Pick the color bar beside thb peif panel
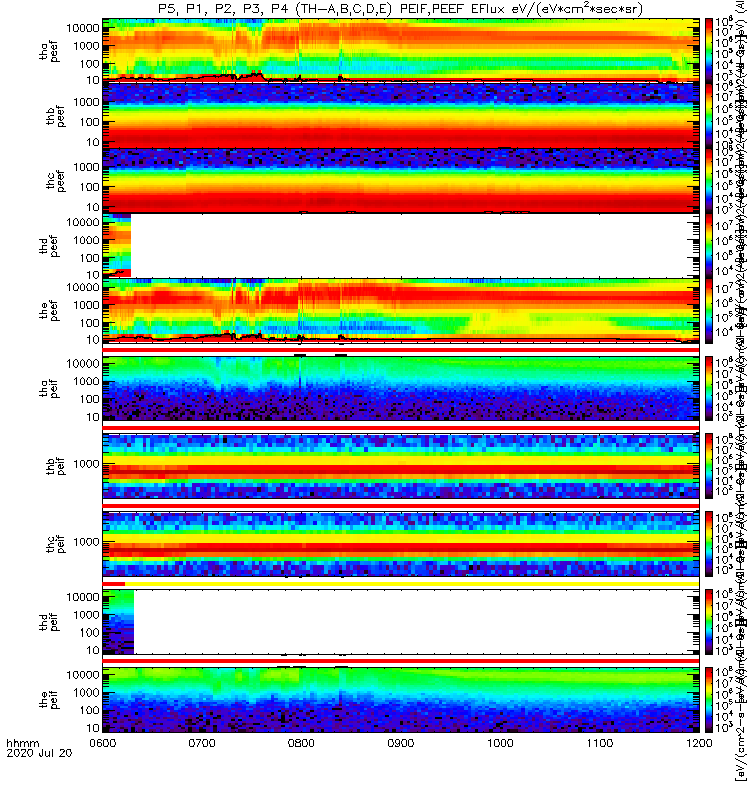 [x=709, y=465]
